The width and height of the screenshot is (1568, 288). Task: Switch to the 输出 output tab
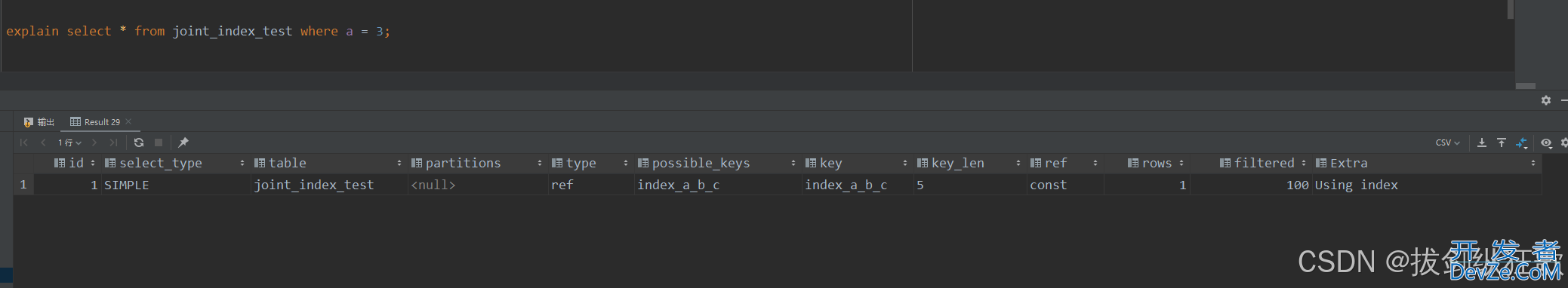pyautogui.click(x=39, y=121)
